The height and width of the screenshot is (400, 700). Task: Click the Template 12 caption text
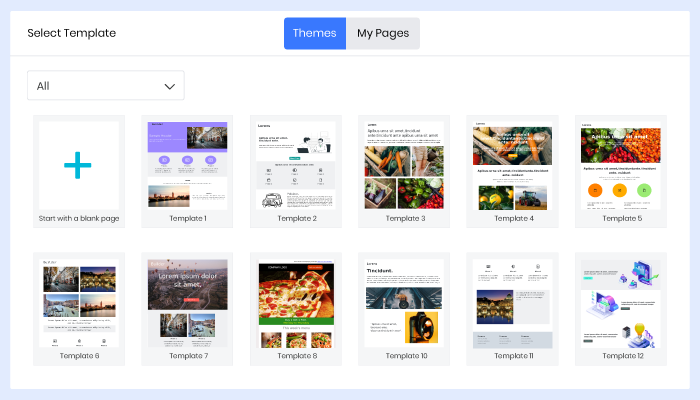(x=621, y=355)
